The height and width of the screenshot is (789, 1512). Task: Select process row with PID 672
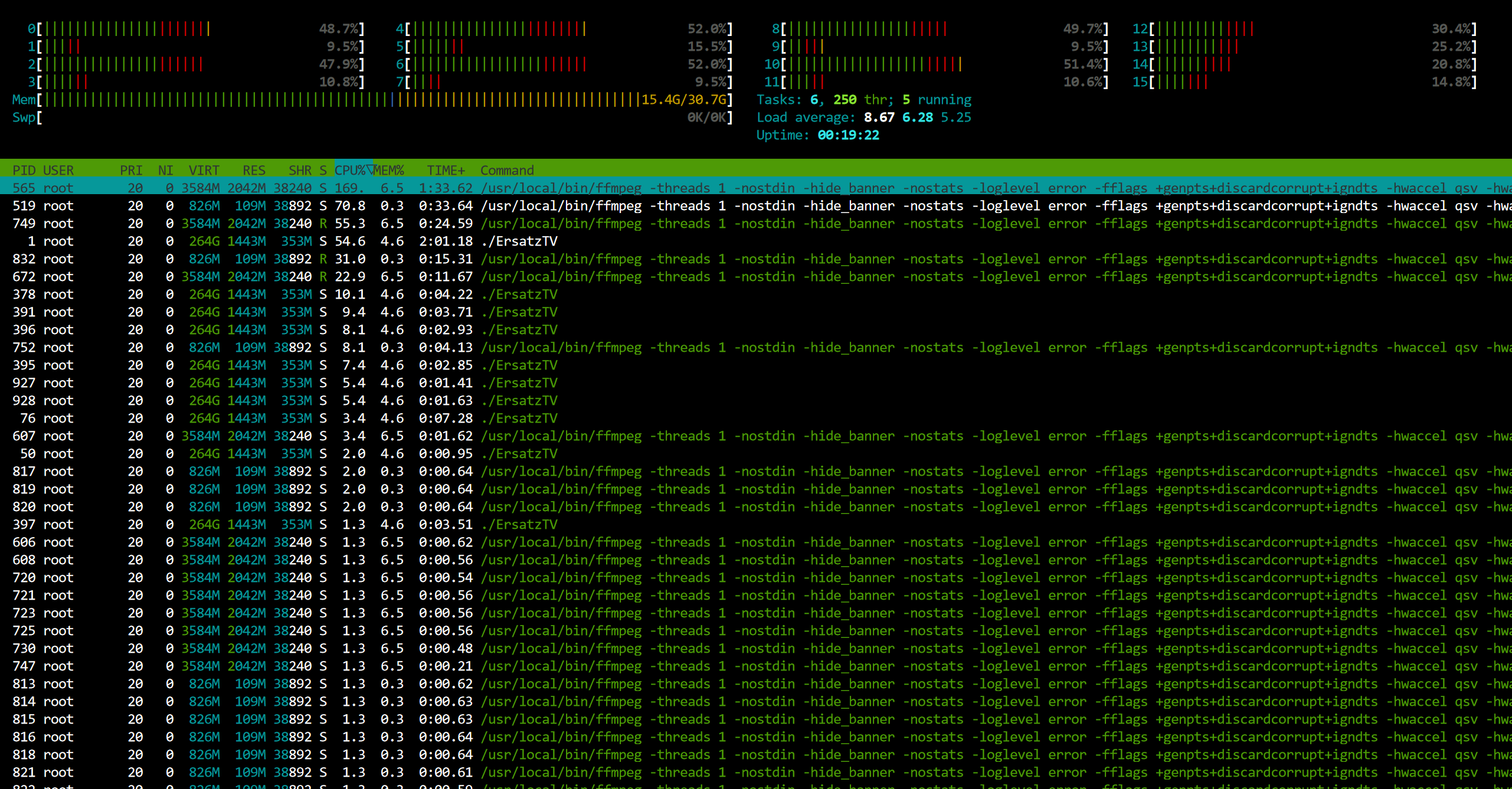tap(756, 277)
